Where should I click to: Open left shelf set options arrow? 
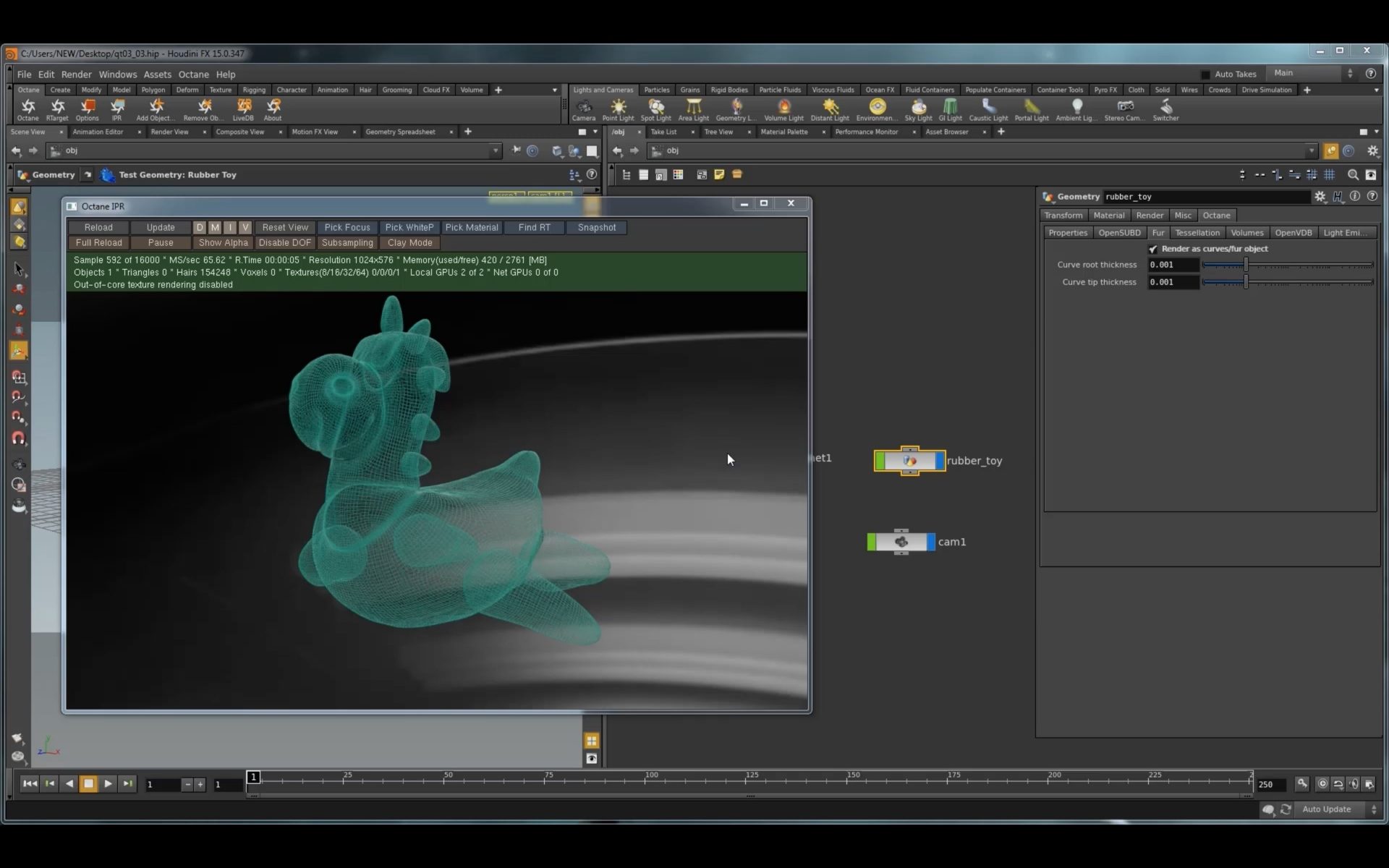[x=555, y=90]
